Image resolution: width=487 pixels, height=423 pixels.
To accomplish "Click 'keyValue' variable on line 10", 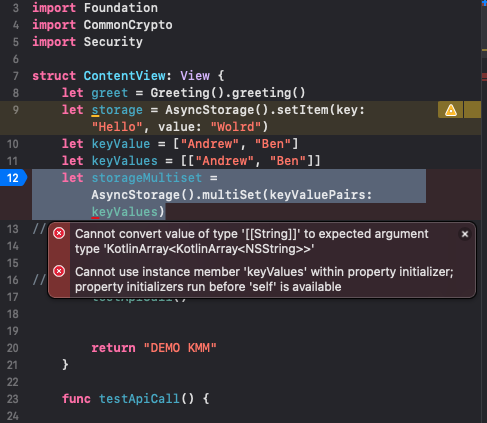I will tap(121, 144).
